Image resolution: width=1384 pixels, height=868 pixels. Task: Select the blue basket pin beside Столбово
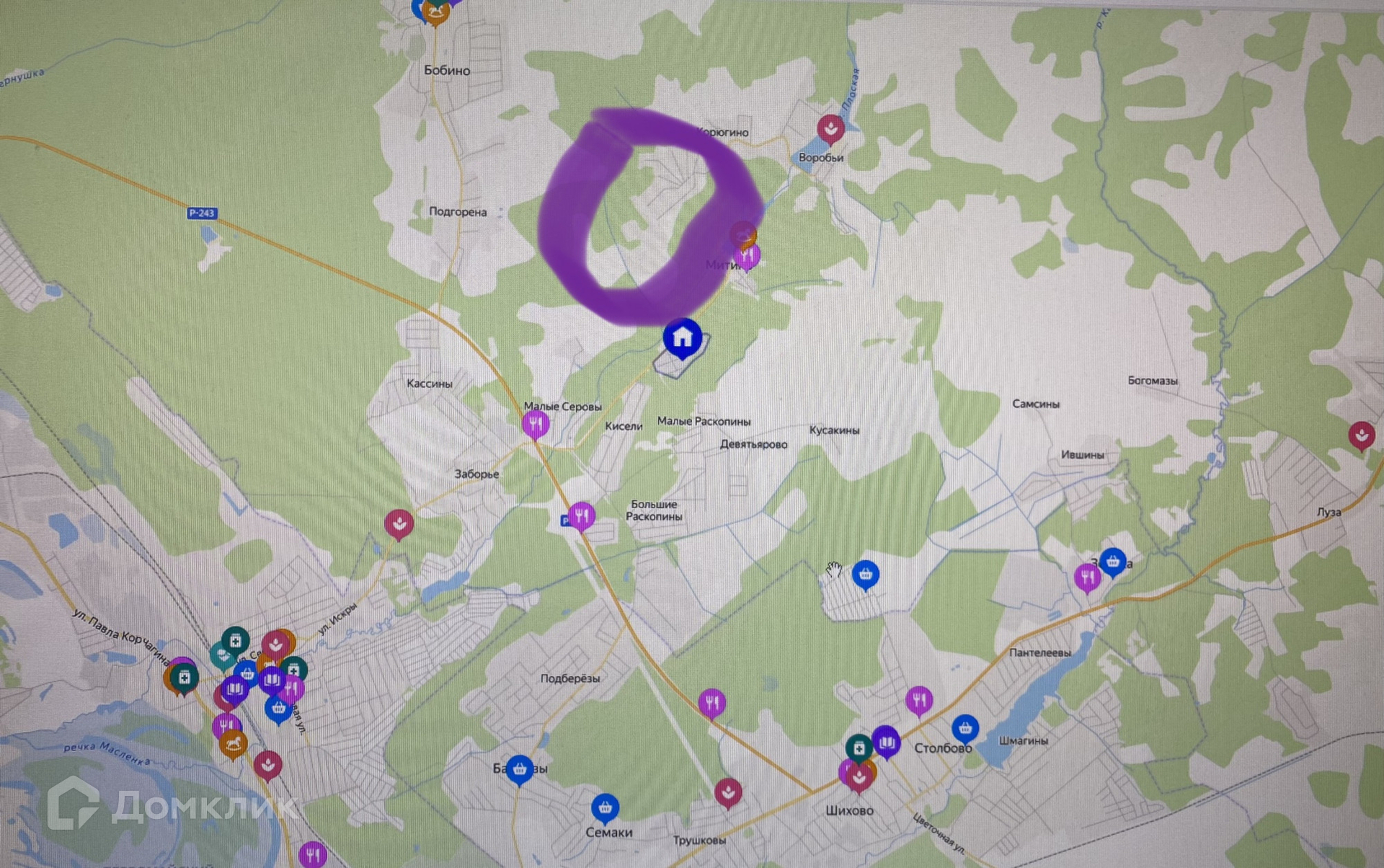[x=965, y=729]
